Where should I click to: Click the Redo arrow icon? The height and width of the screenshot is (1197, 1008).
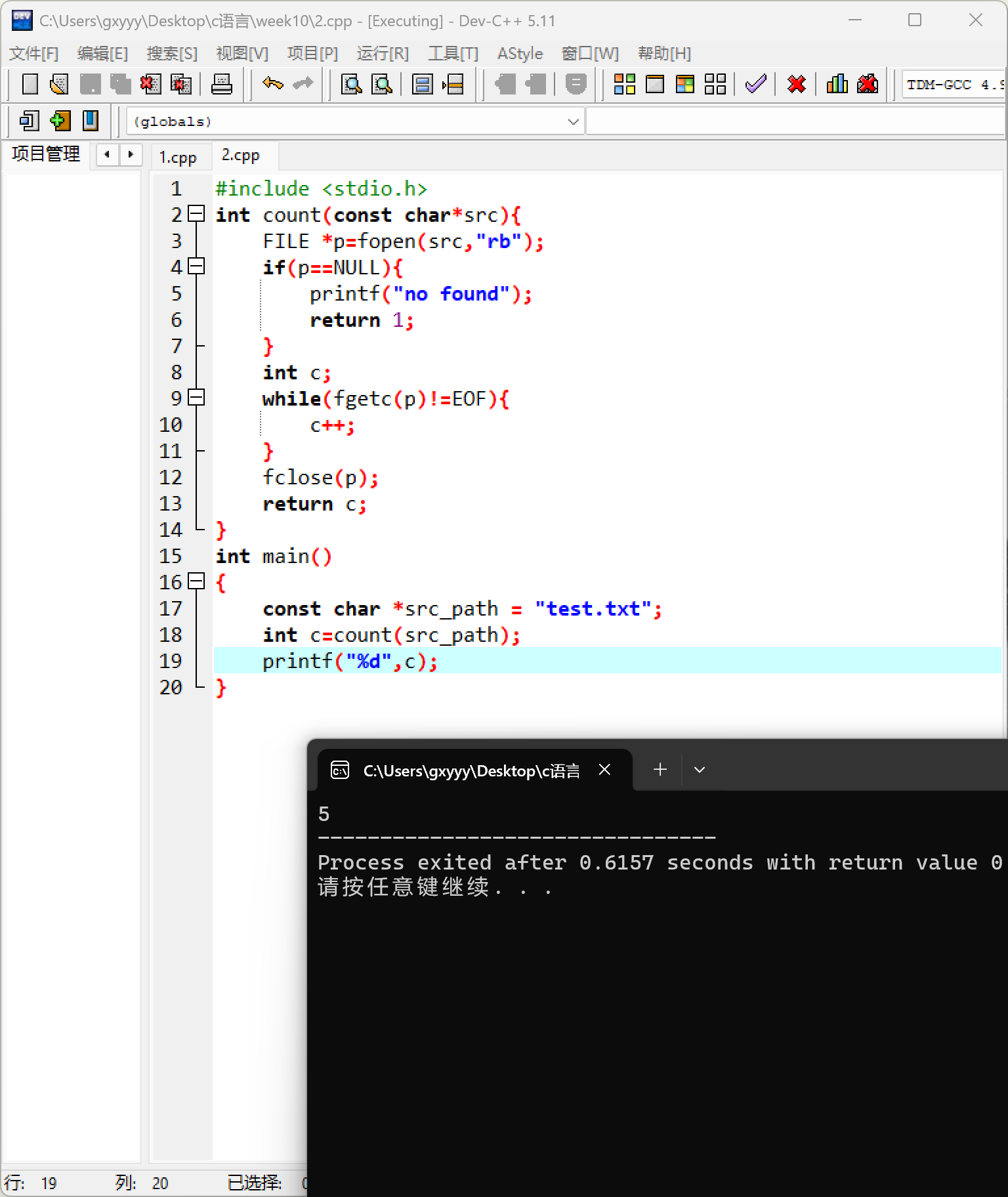pyautogui.click(x=303, y=84)
